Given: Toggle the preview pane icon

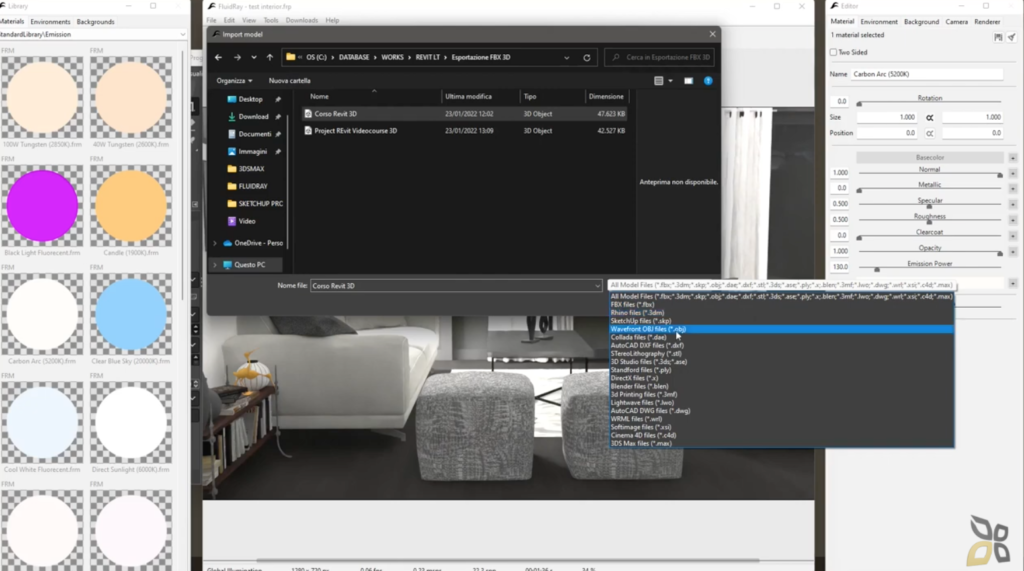Looking at the screenshot, I should tap(688, 81).
